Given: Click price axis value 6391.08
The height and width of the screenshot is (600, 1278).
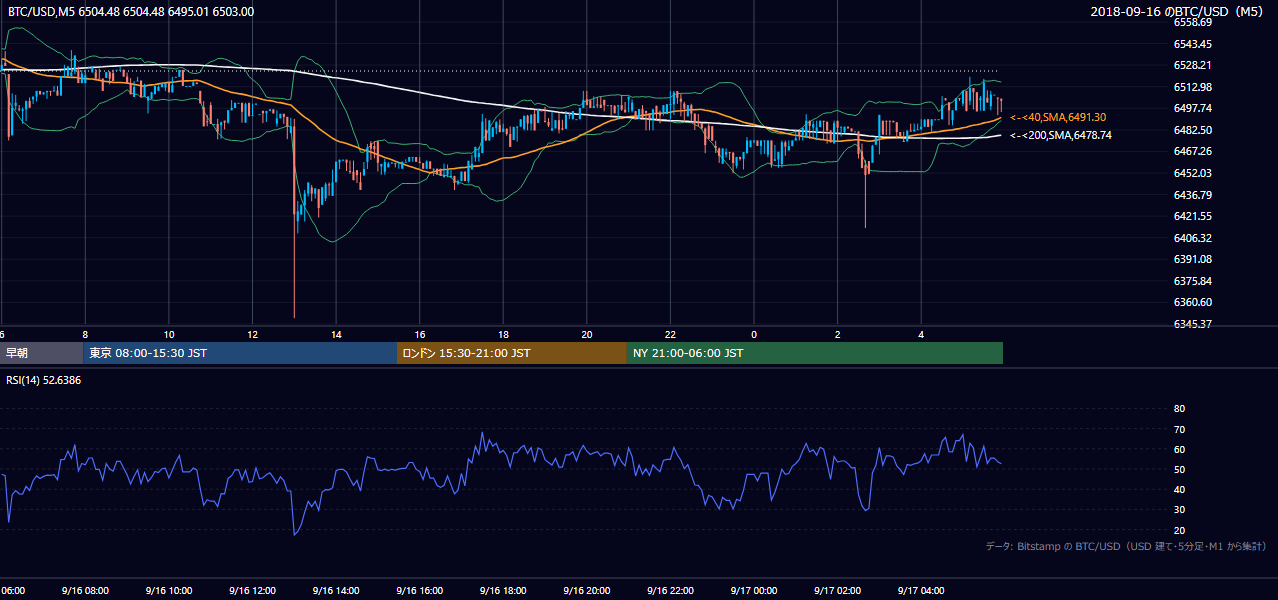Looking at the screenshot, I should pos(1193,259).
